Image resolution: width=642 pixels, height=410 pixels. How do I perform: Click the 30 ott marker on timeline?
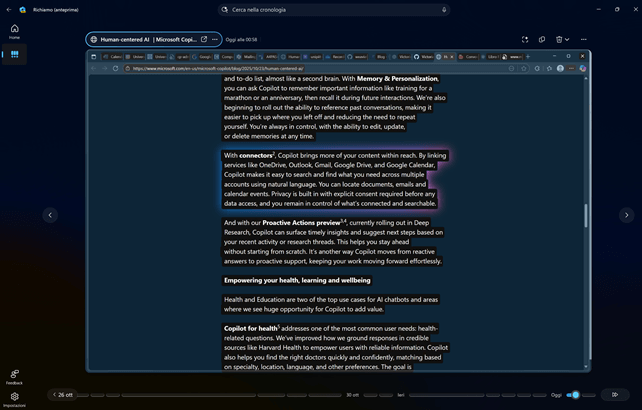[352, 395]
